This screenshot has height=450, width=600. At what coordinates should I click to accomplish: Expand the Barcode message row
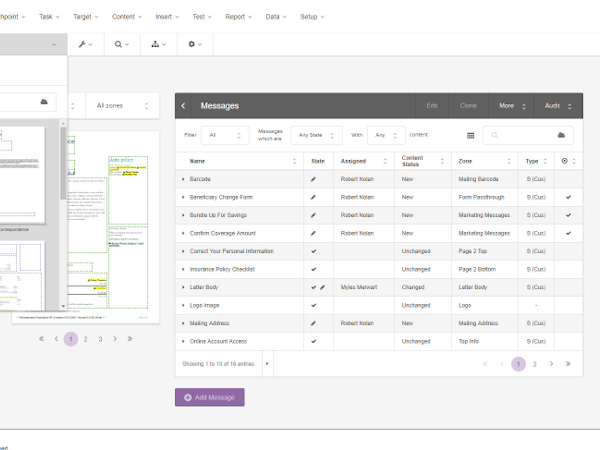183,179
